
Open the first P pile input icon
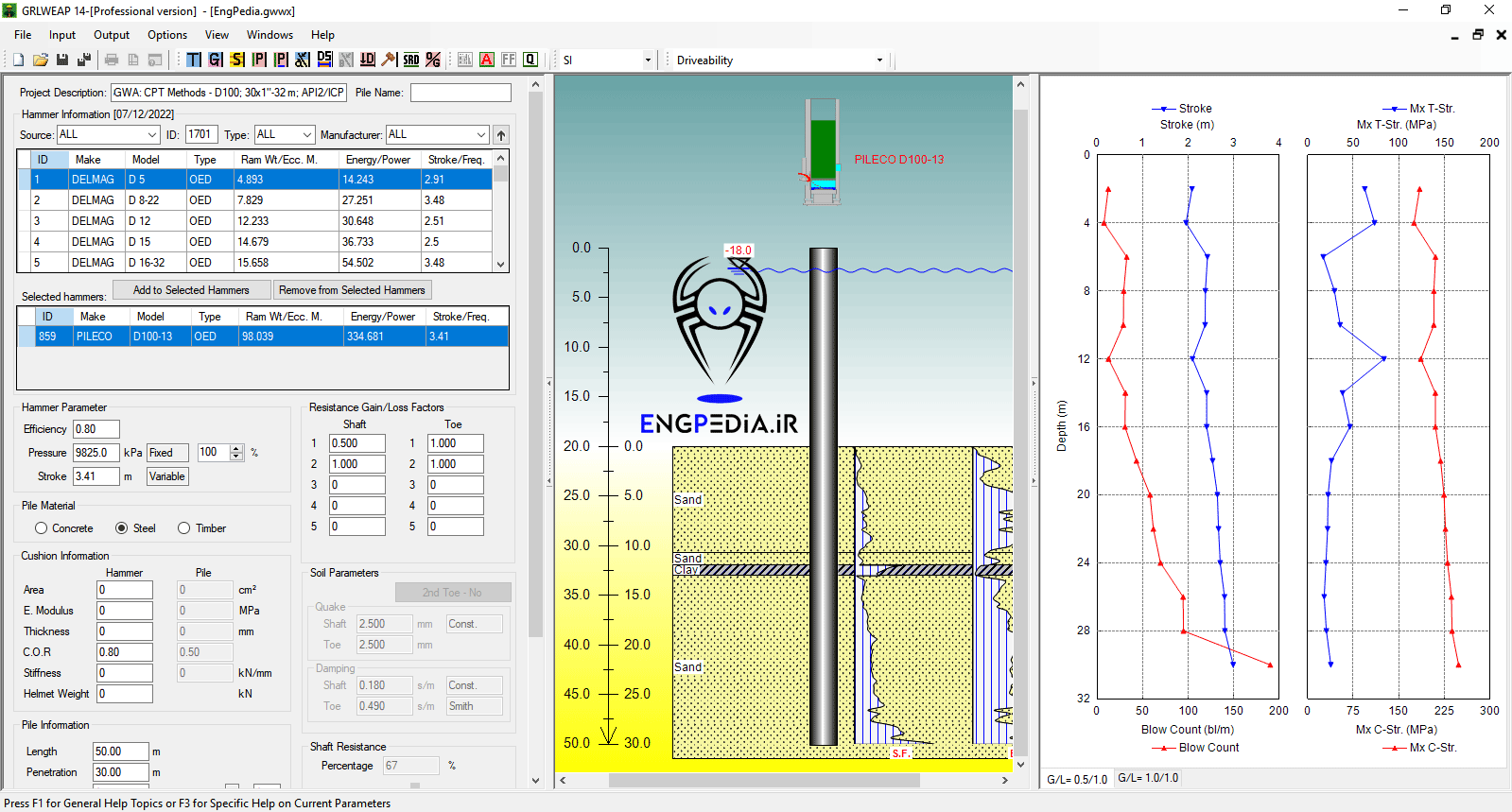(x=259, y=60)
